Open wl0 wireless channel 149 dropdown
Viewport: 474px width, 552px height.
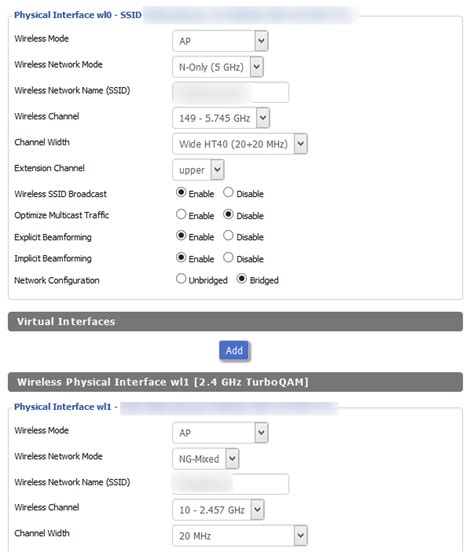221,118
